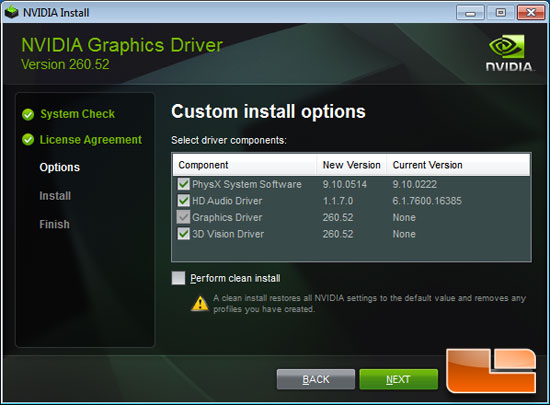Select the Install step in the sidebar

(x=55, y=196)
